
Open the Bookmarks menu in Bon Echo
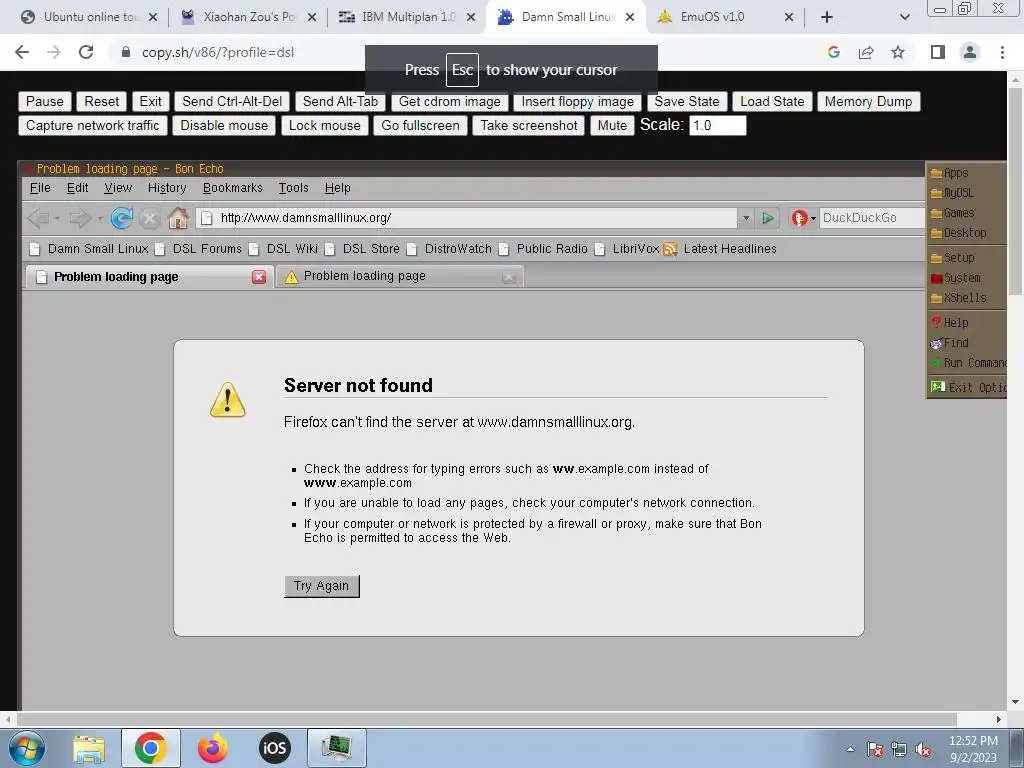(232, 188)
